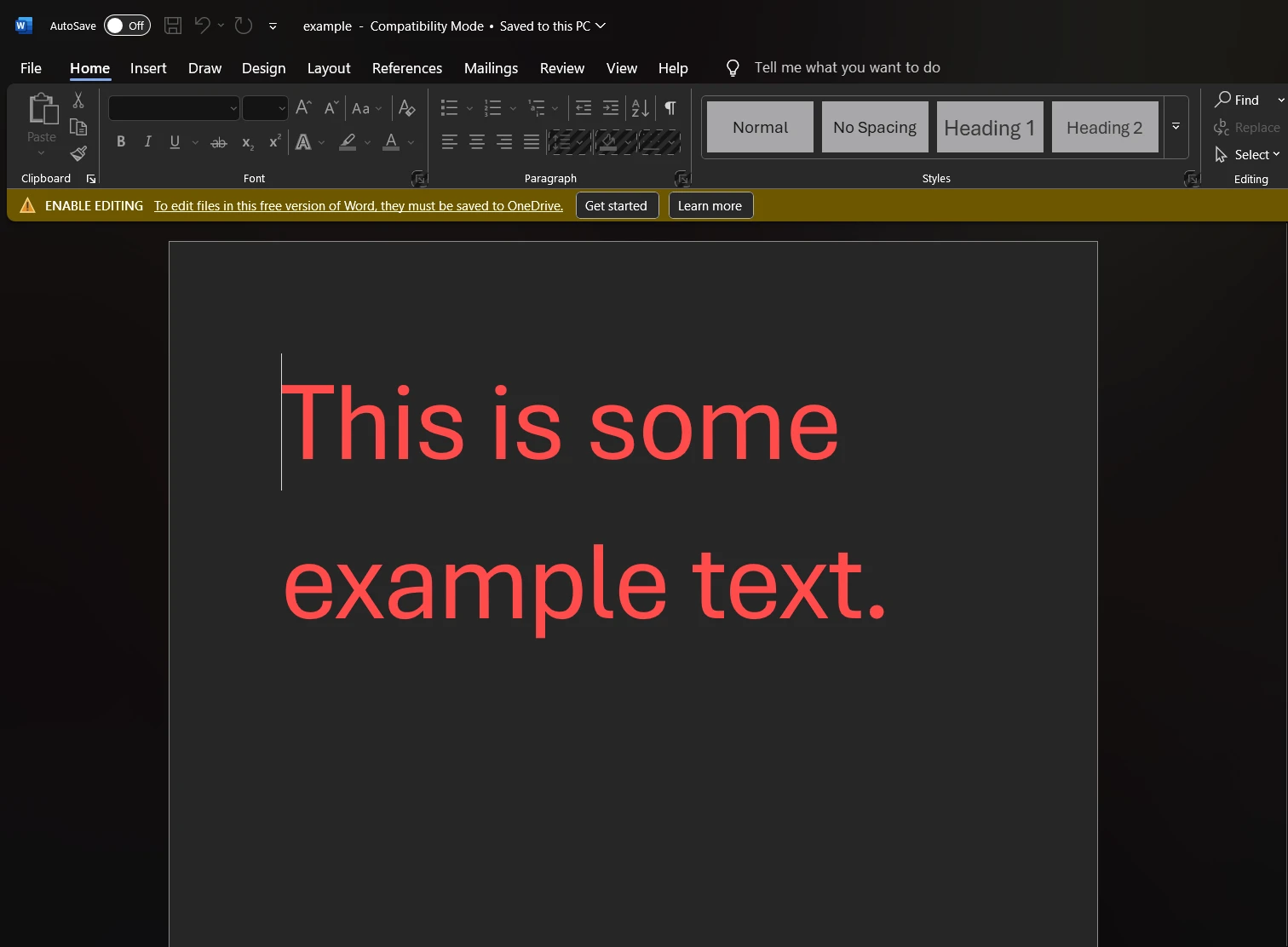Toggle Show/Hide paragraph marks

pos(670,108)
